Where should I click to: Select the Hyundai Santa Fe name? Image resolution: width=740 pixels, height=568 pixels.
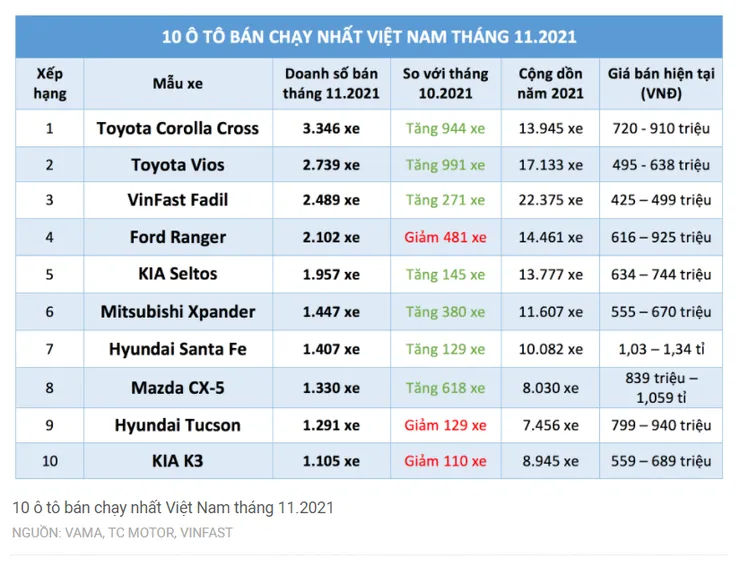[x=178, y=349]
